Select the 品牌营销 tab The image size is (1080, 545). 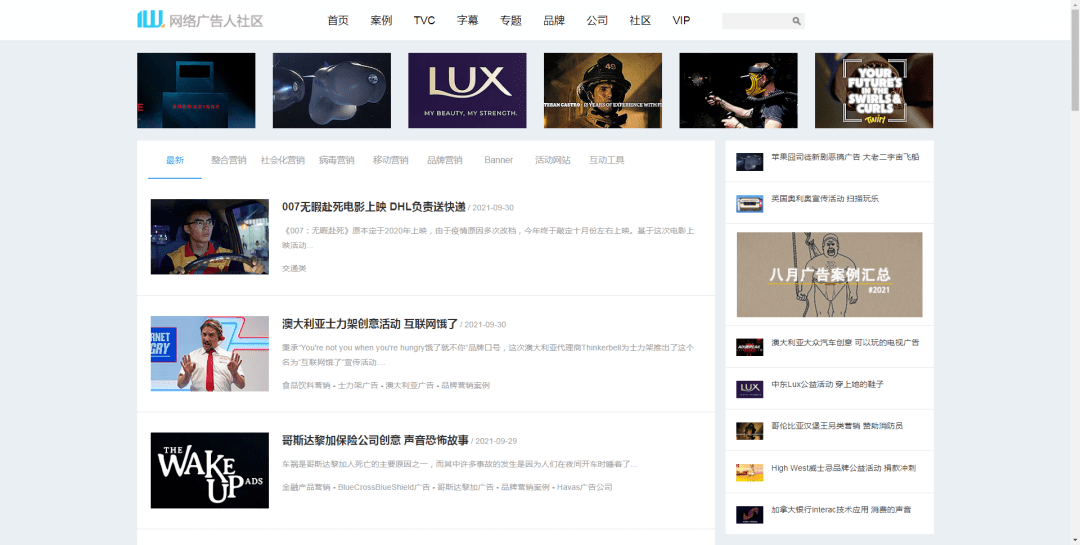(444, 160)
